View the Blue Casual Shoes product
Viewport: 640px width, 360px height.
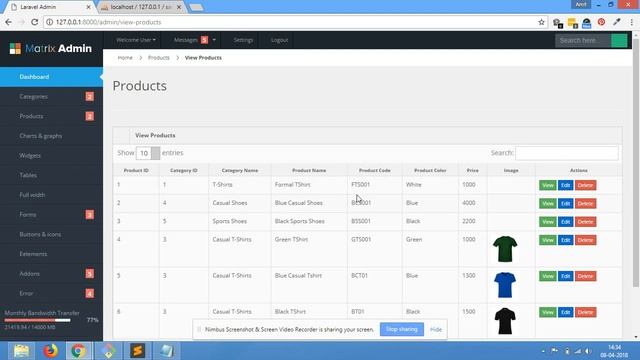coord(547,203)
